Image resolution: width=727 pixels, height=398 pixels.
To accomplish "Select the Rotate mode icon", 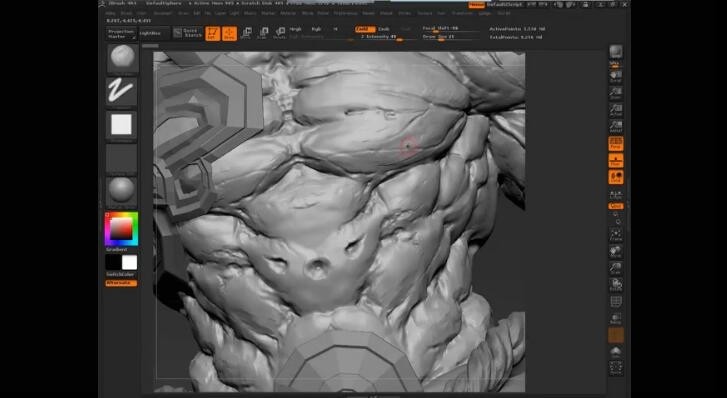I will [280, 32].
